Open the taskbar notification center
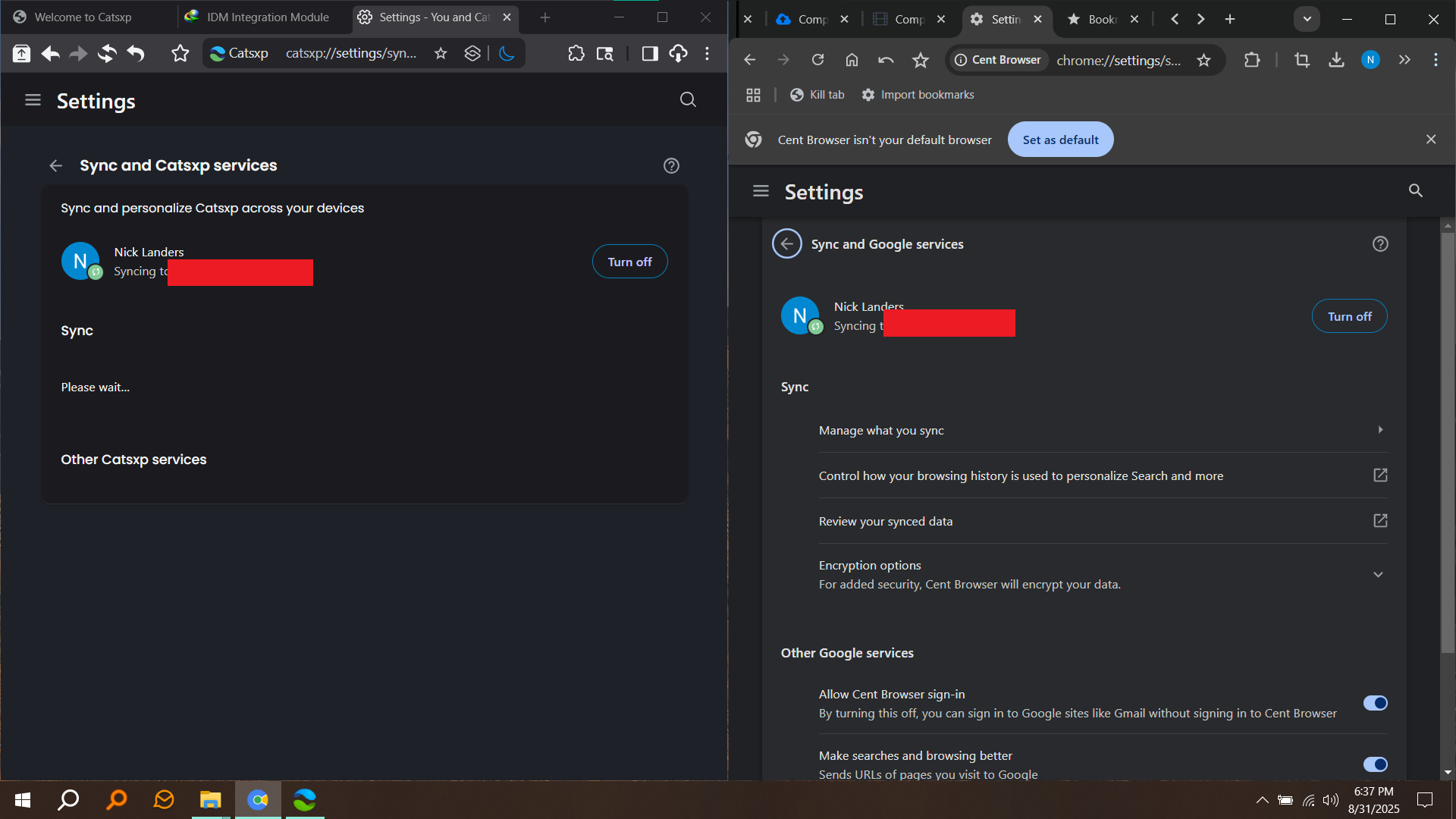This screenshot has width=1456, height=819. 1425,800
